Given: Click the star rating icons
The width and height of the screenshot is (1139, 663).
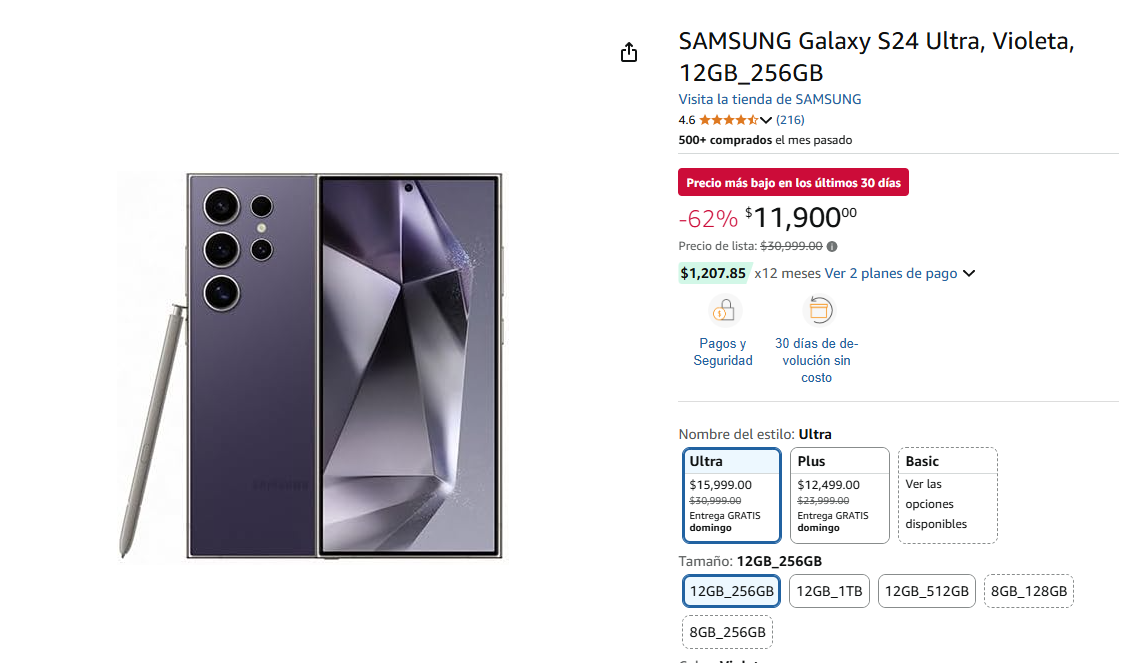Looking at the screenshot, I should [728, 120].
